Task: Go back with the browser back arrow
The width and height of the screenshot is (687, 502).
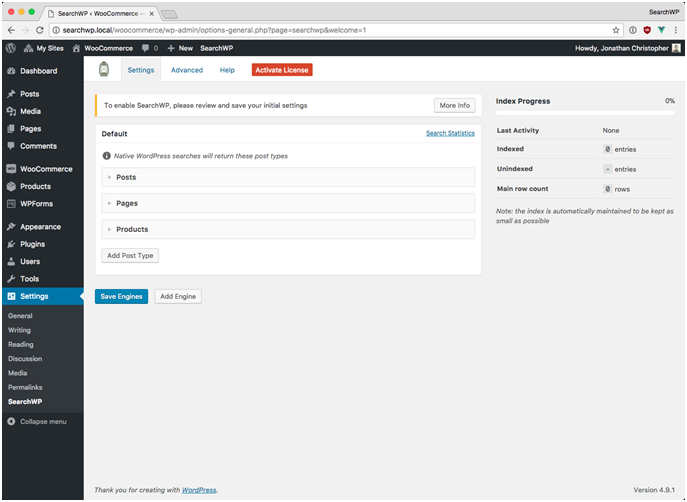Action: pos(11,30)
